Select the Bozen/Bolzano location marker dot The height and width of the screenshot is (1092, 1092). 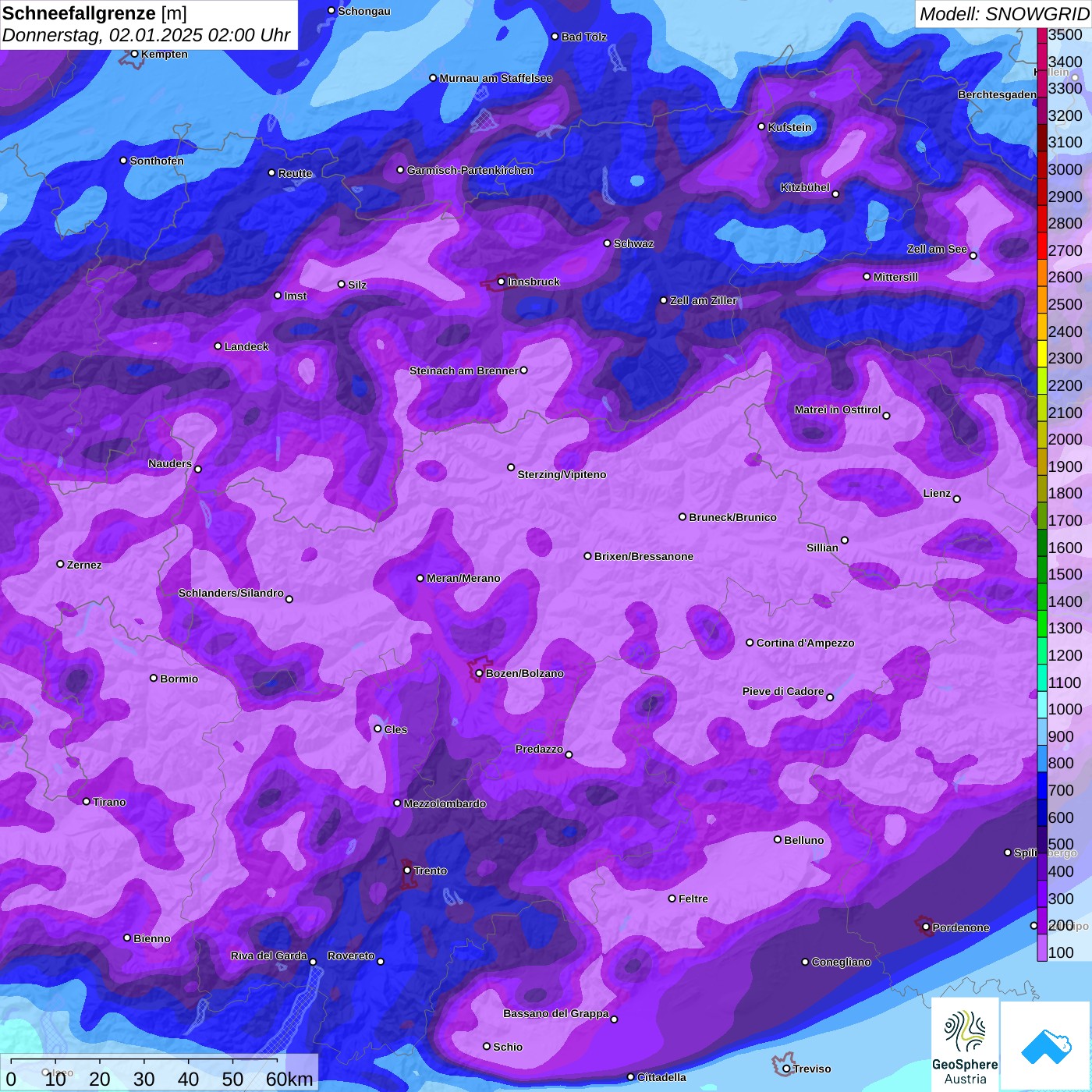point(479,673)
